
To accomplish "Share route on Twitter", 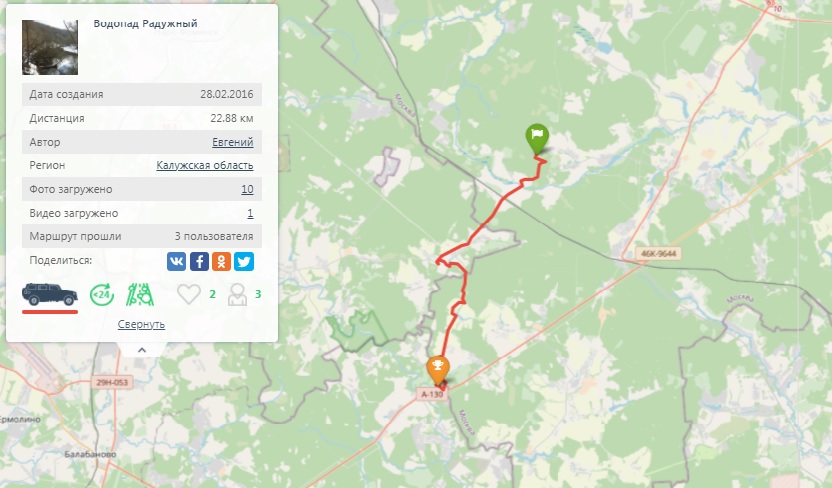I will pos(244,262).
